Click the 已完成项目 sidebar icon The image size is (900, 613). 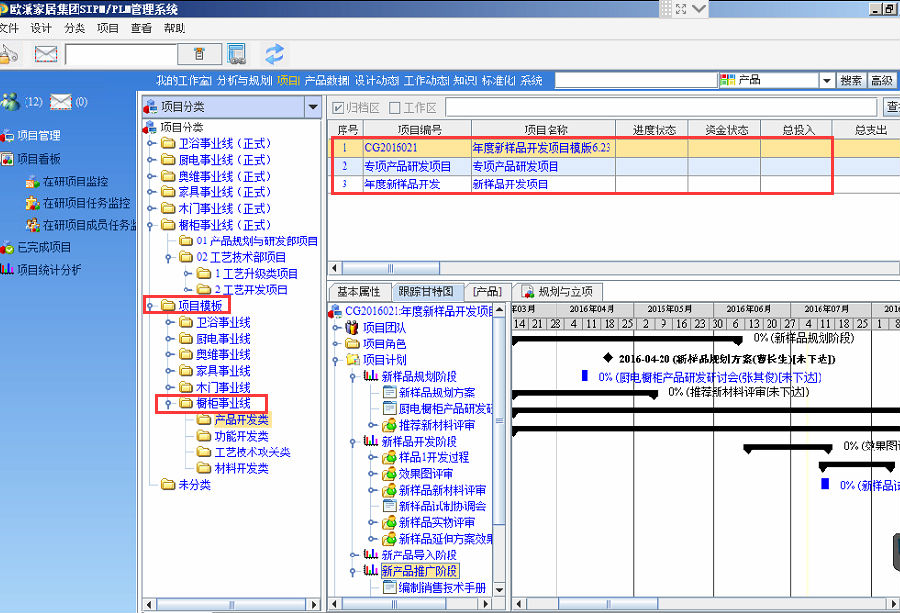coord(7,247)
